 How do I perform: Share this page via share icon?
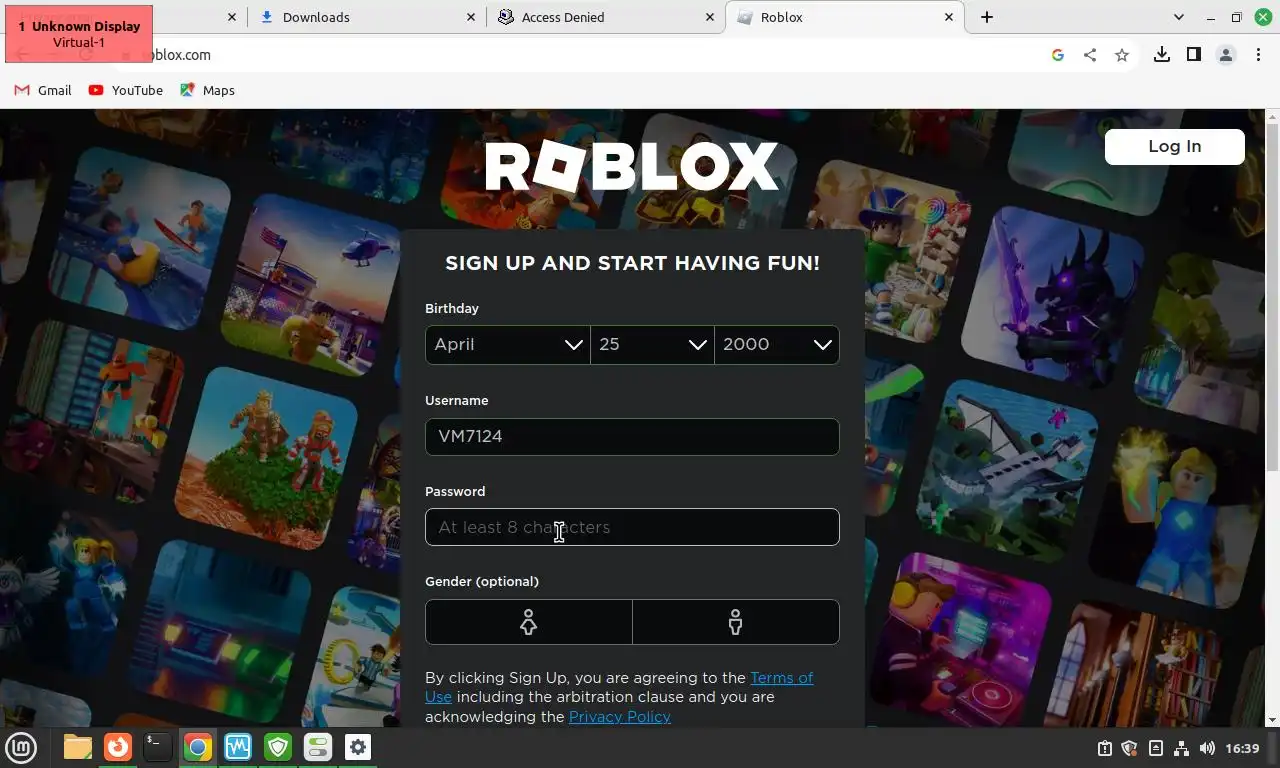tap(1090, 55)
